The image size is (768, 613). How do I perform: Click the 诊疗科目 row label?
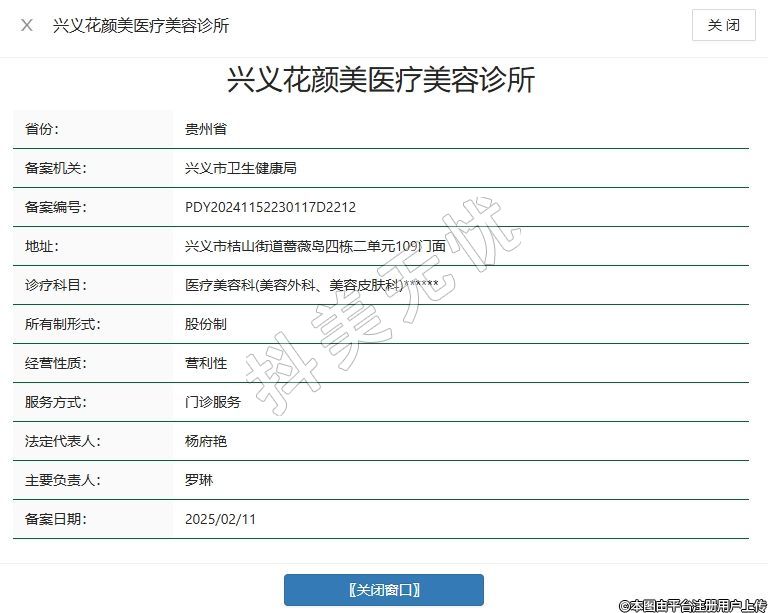coord(56,285)
